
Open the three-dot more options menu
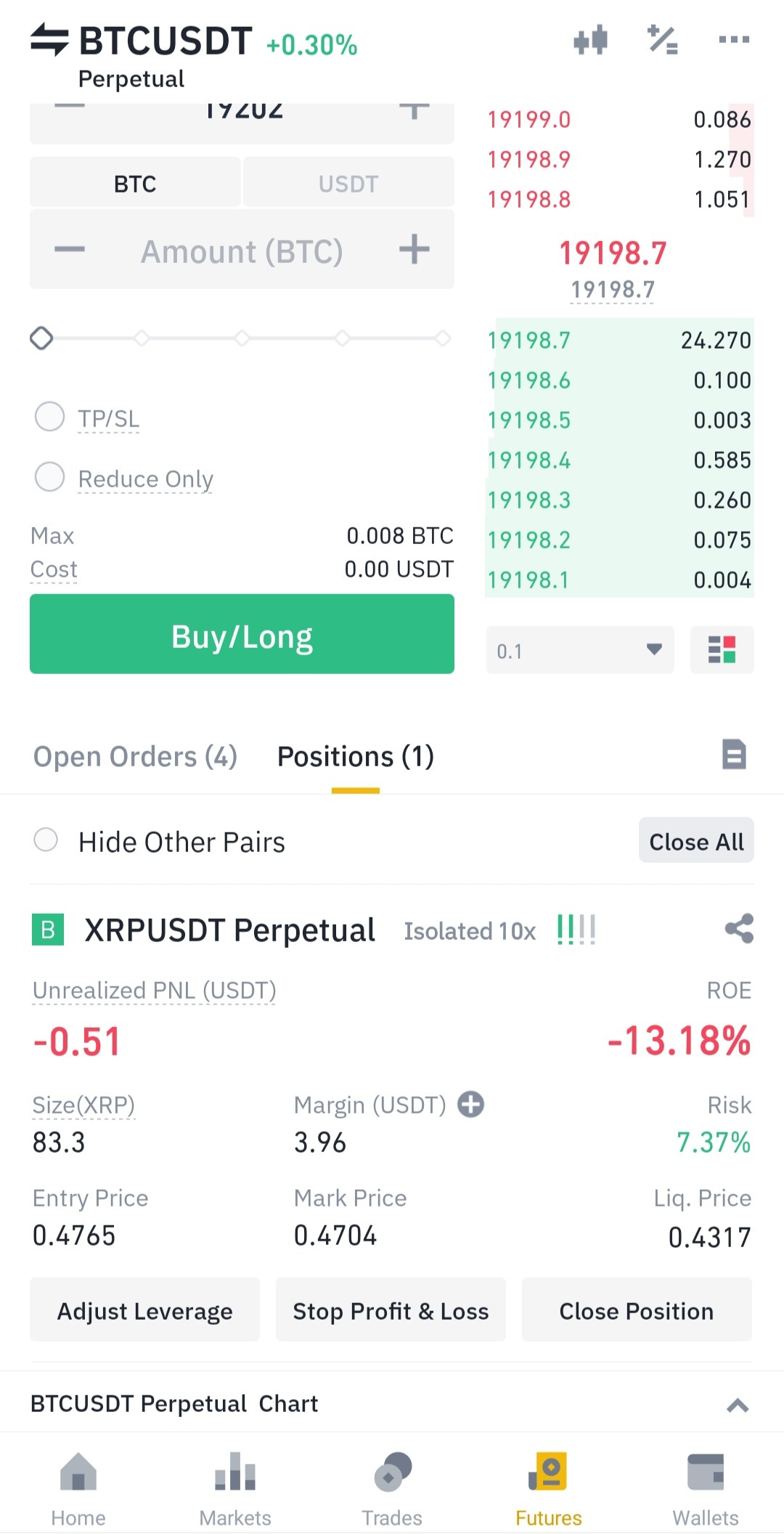[734, 39]
